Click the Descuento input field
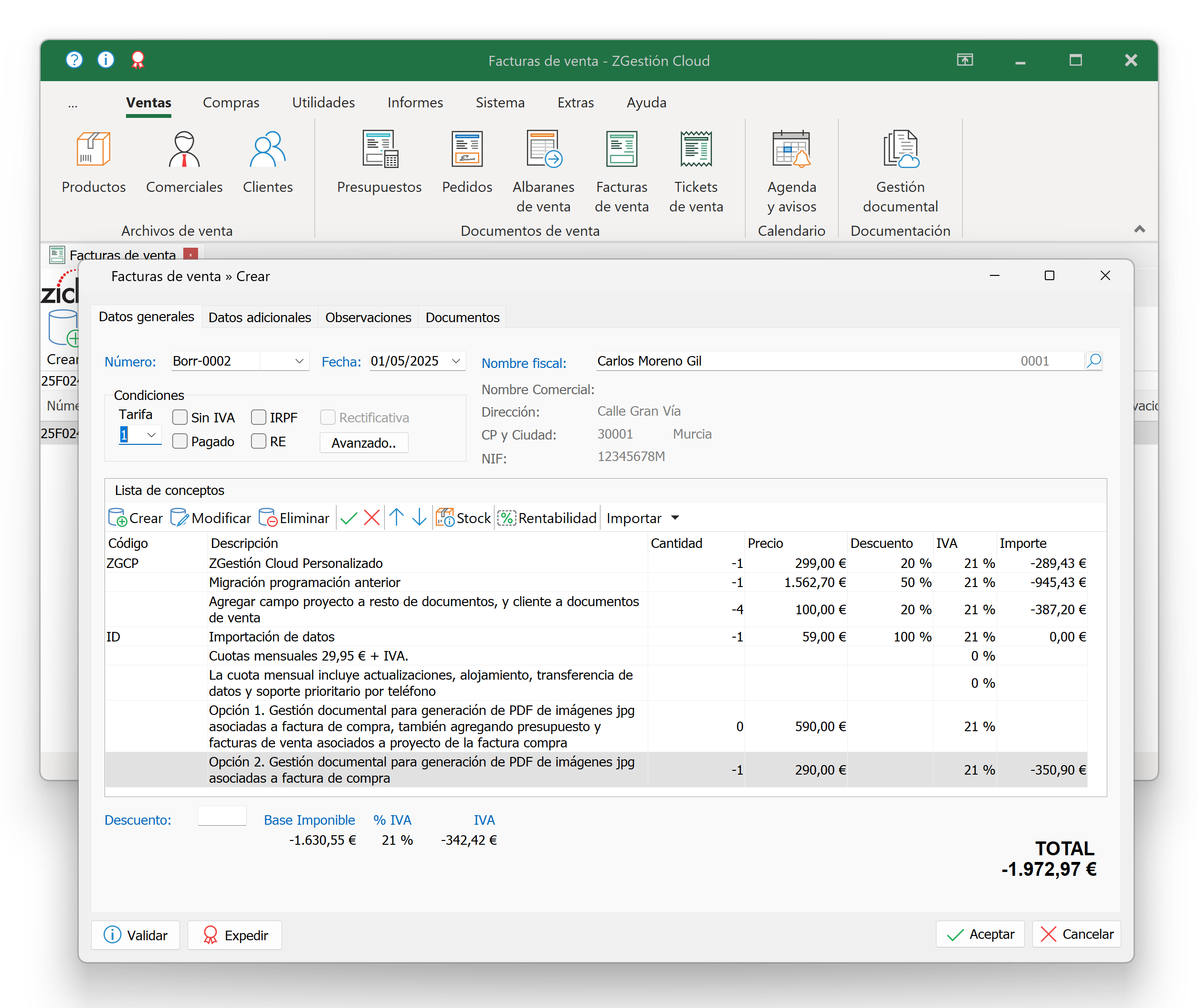 tap(221, 816)
